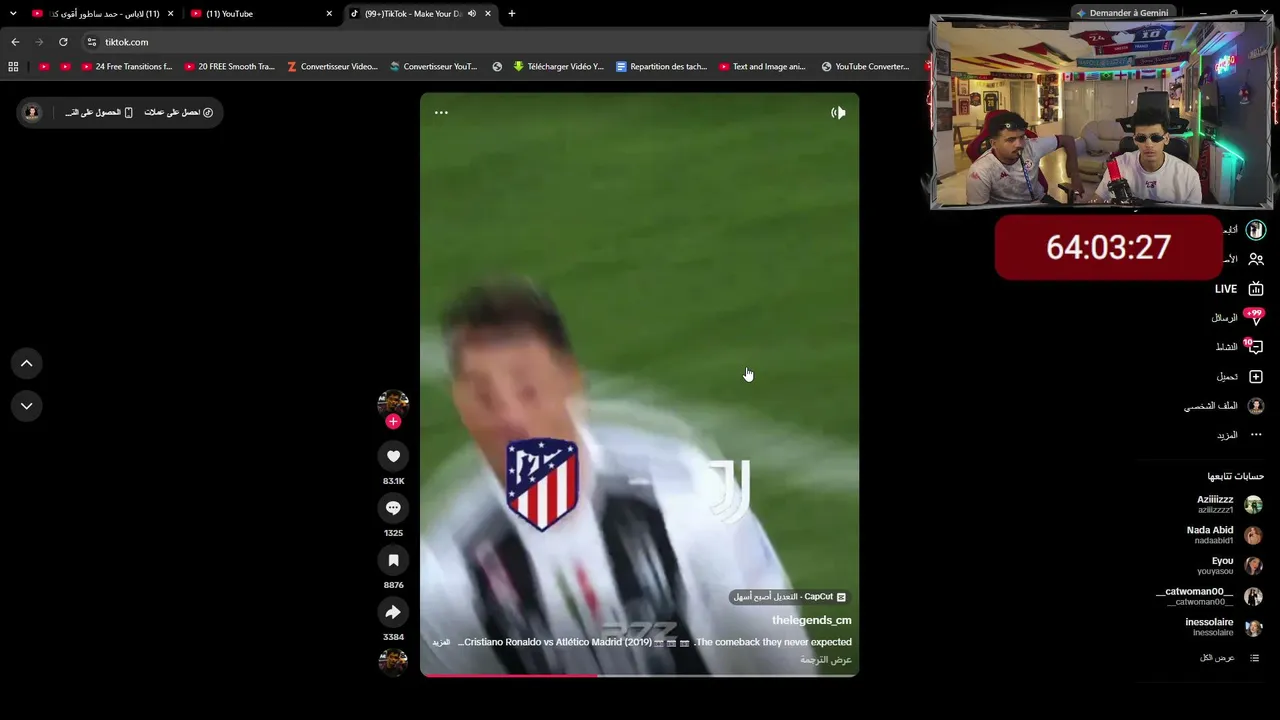Image resolution: width=1280 pixels, height=720 pixels.
Task: Open the Convertisseur YouT... bookmark
Action: [434, 67]
